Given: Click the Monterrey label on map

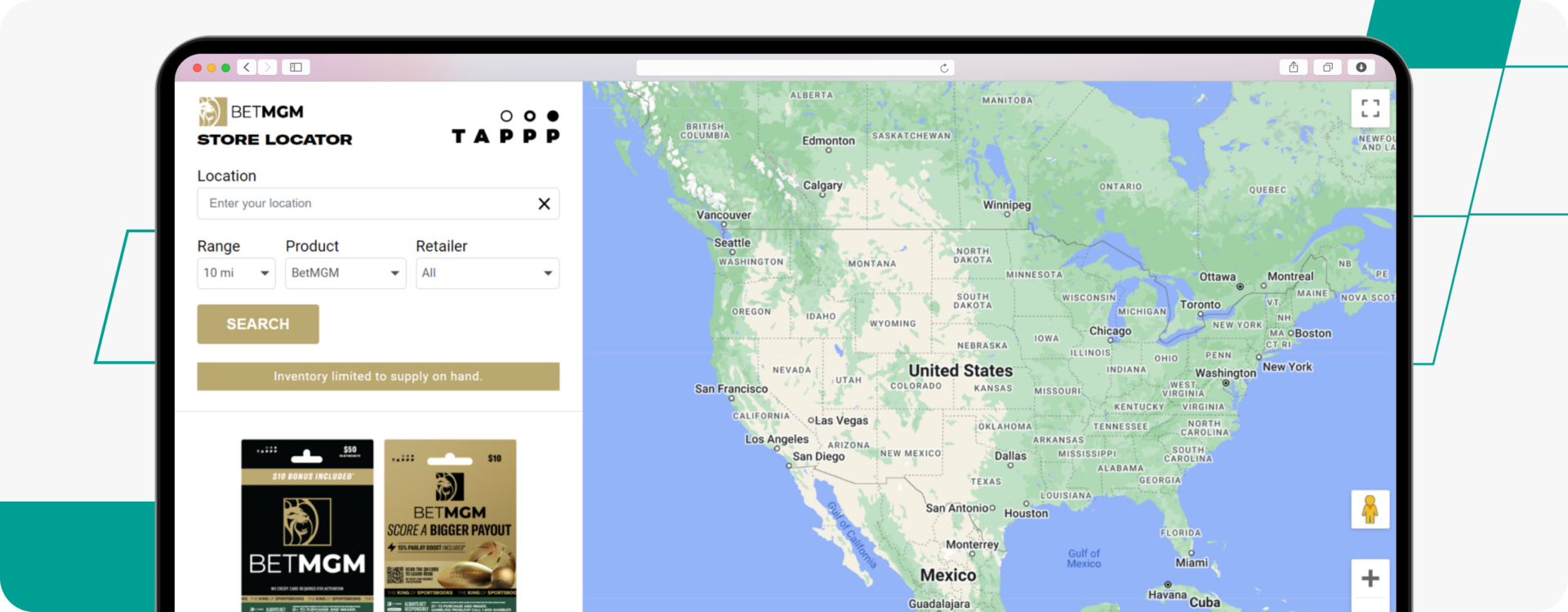Looking at the screenshot, I should click(x=972, y=545).
